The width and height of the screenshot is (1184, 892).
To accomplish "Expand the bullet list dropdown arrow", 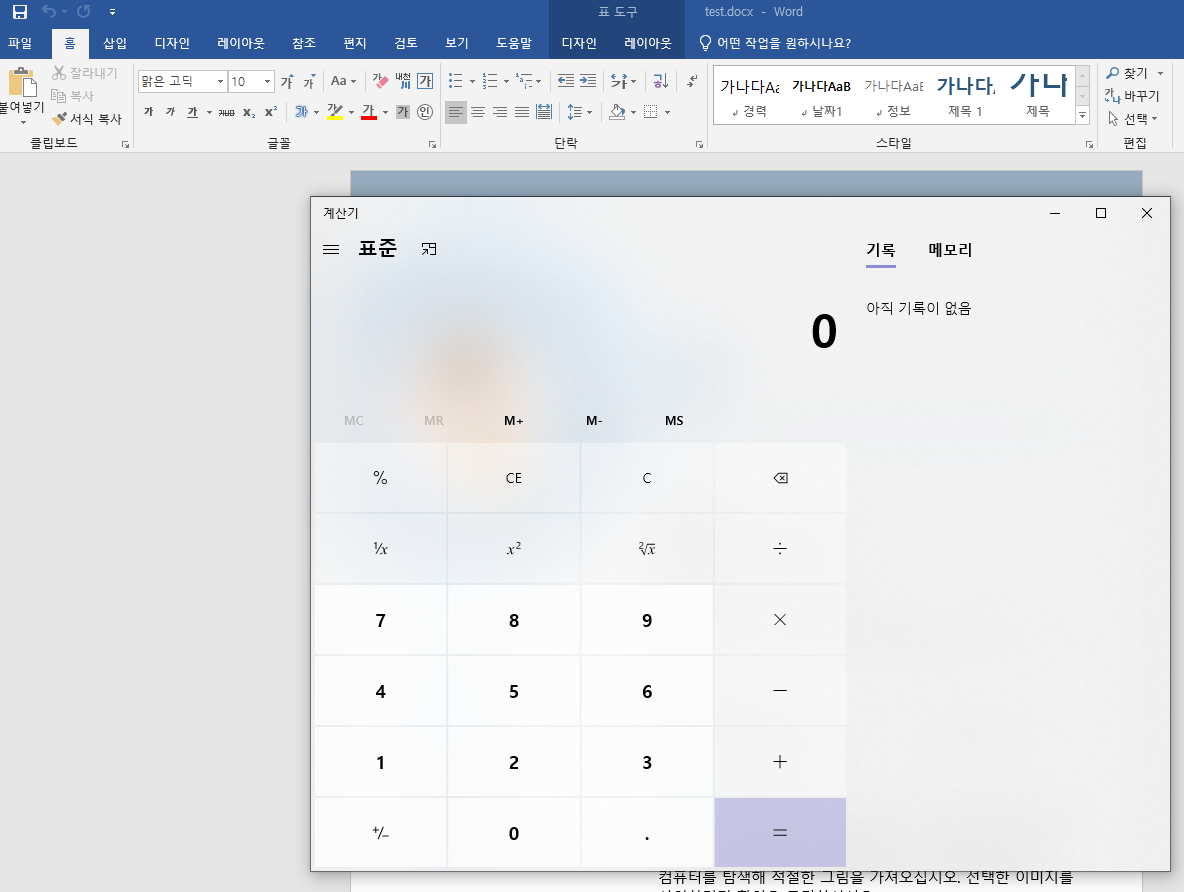I will coord(472,82).
